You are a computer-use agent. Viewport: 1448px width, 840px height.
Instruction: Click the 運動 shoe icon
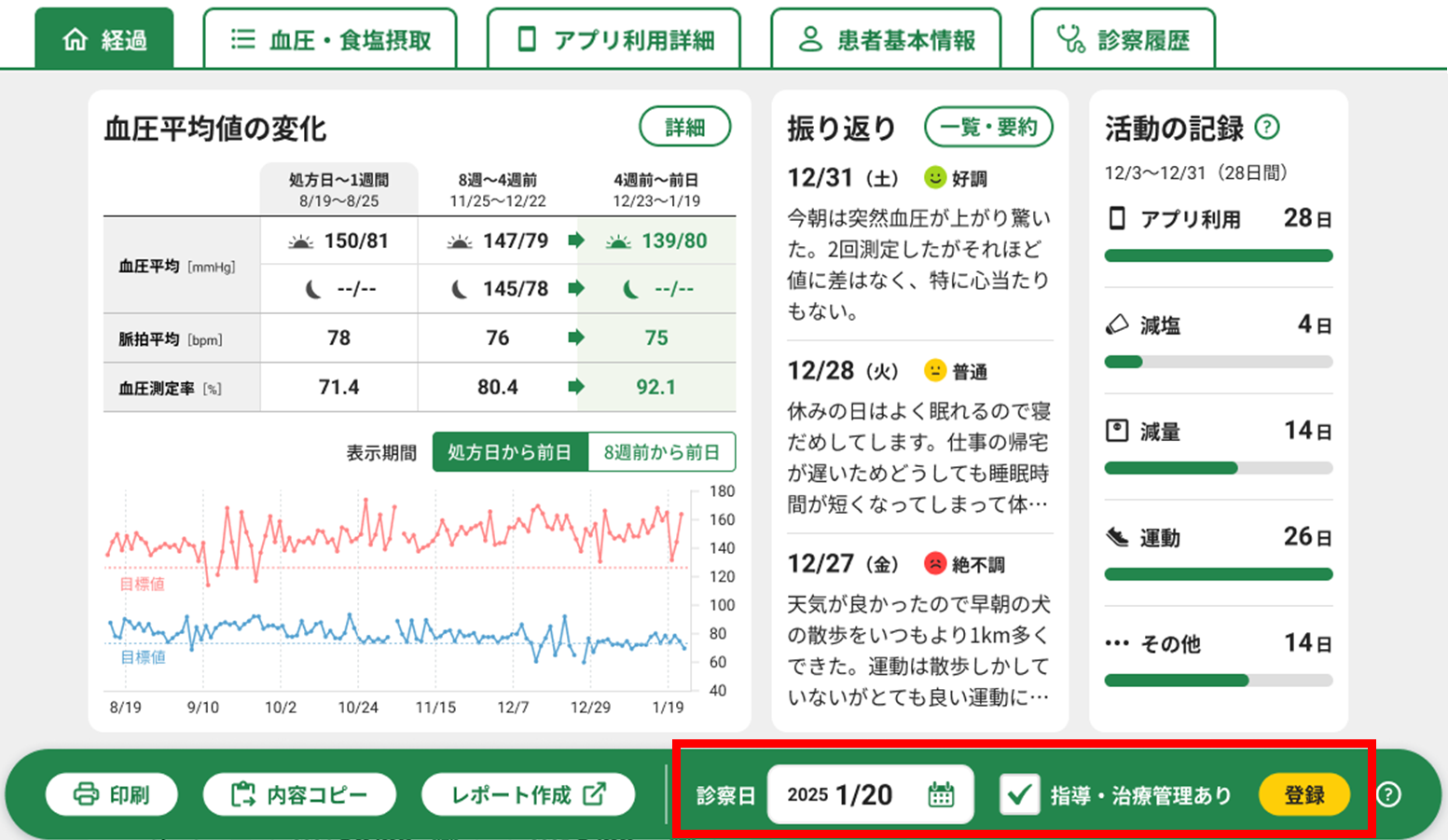[1117, 537]
